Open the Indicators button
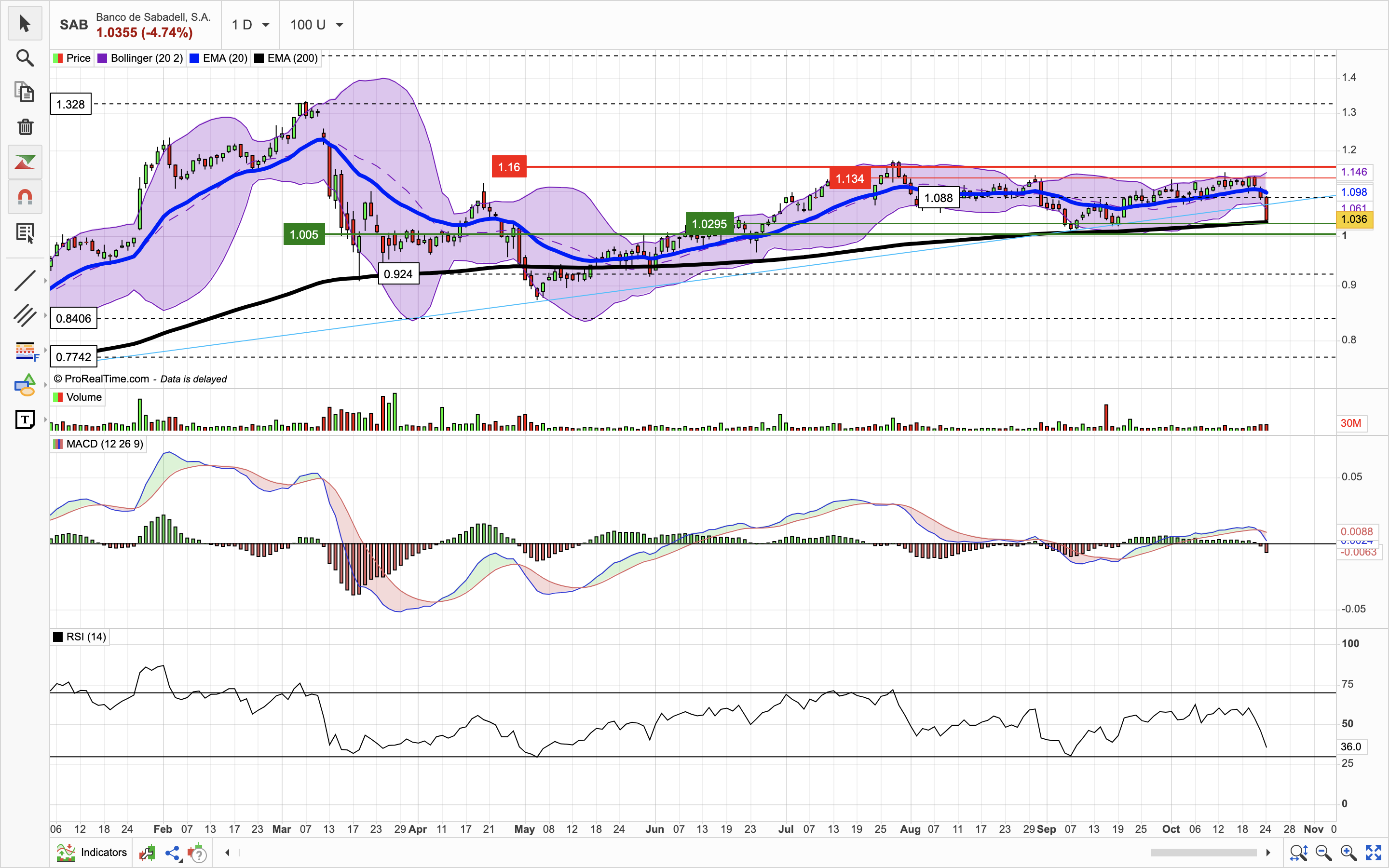Screen dimensions: 1389x868 [x=92, y=853]
